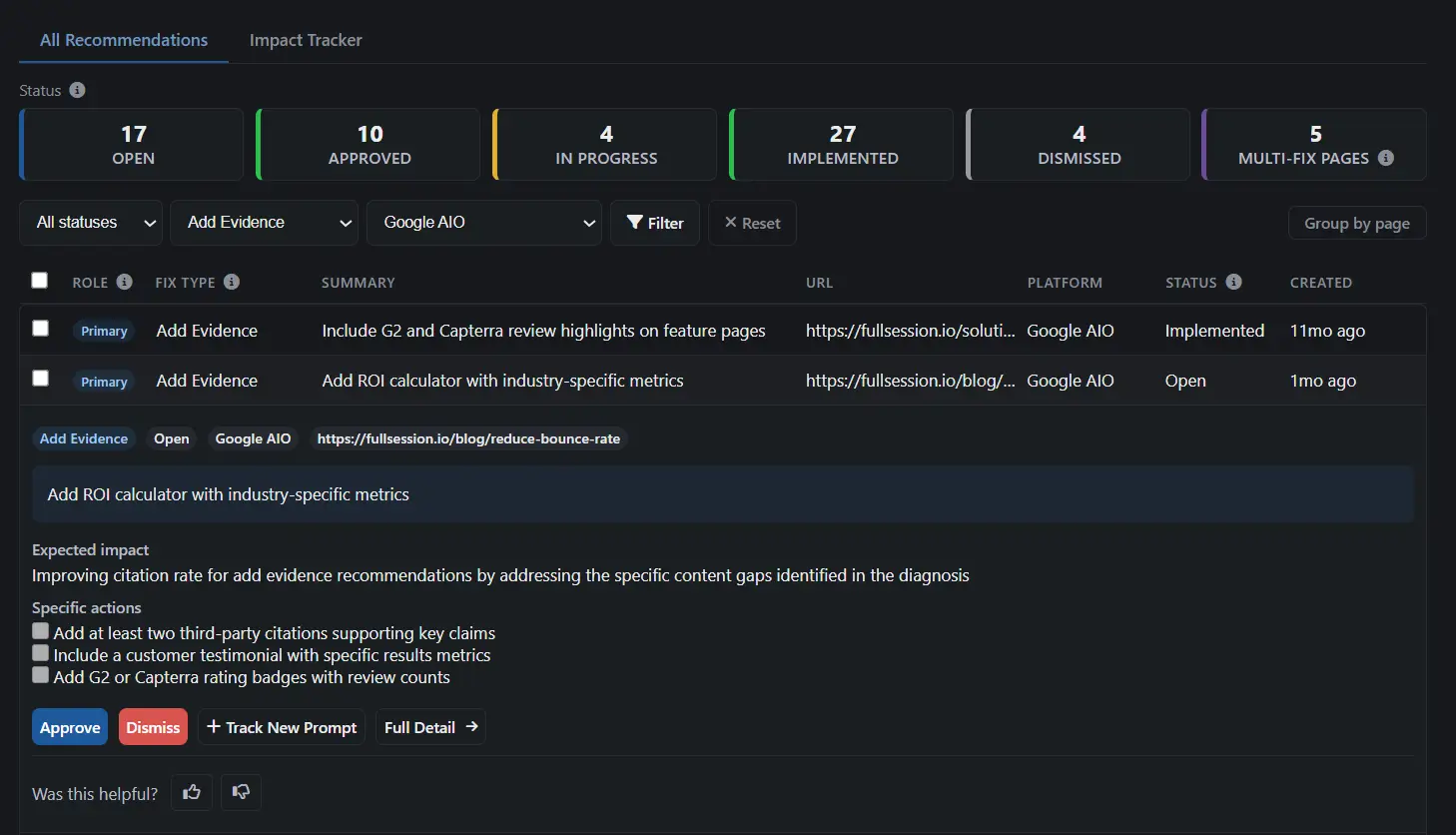
Task: Click the '1mo ago' created cell
Action: [x=1323, y=381]
